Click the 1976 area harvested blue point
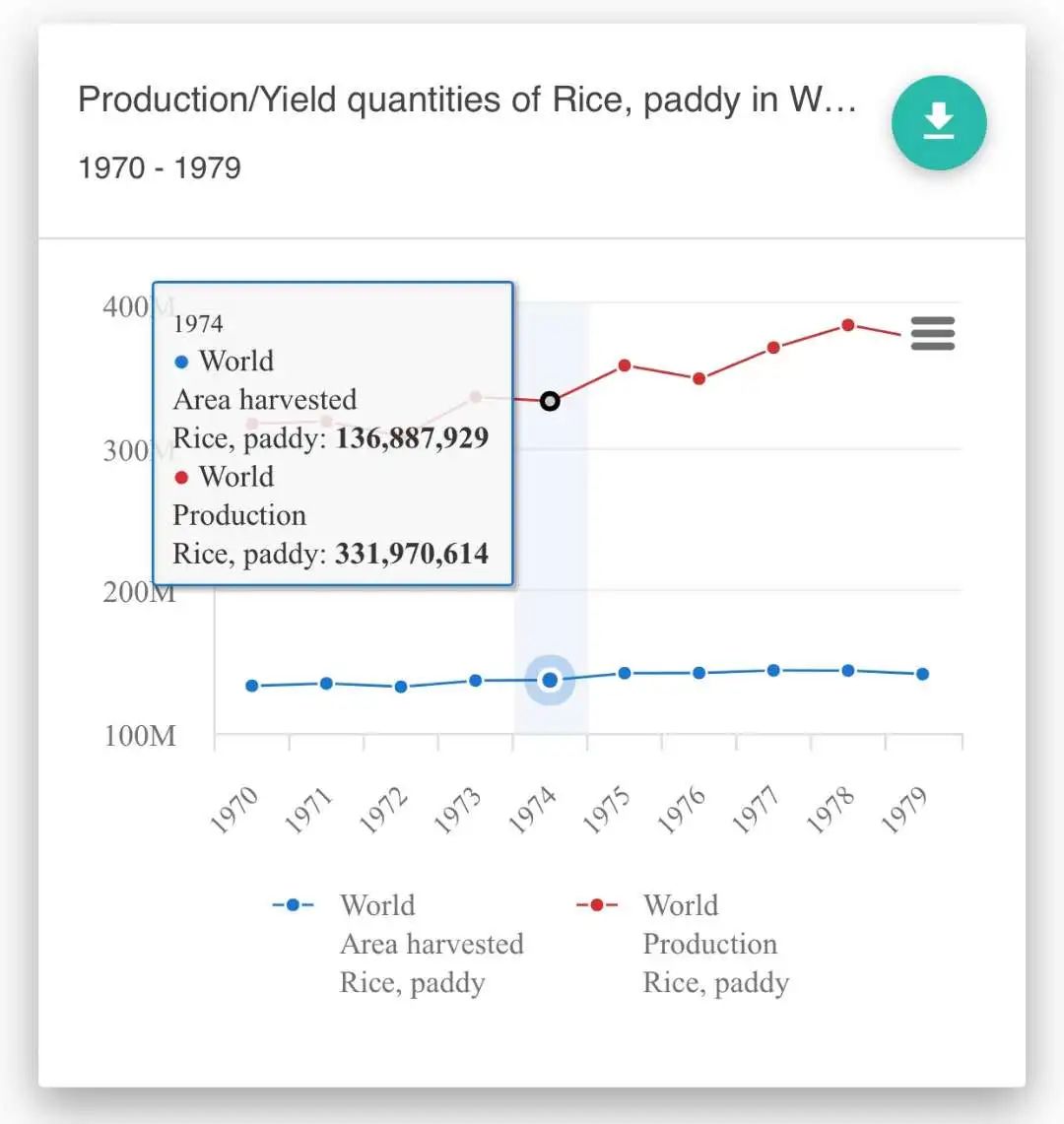This screenshot has width=1064, height=1124. [699, 673]
